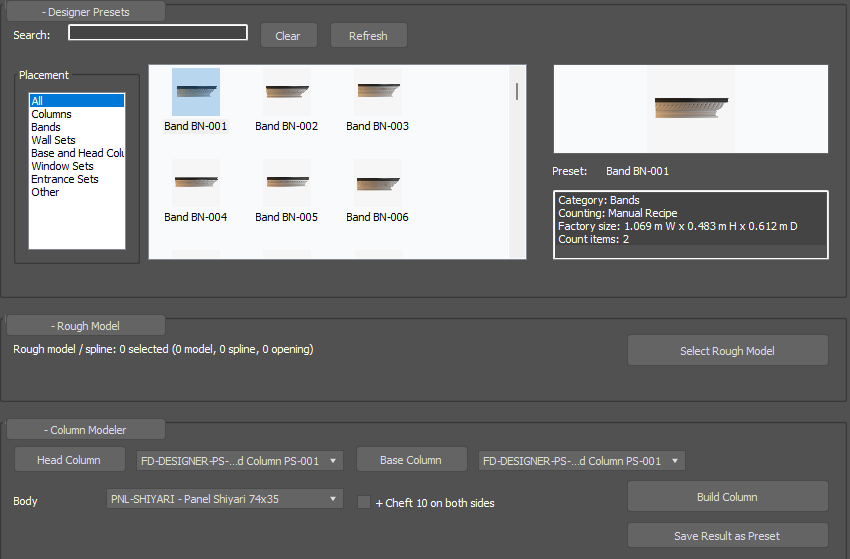850x559 pixels.
Task: Collapse the Column Modeler rollout
Action: [86, 430]
